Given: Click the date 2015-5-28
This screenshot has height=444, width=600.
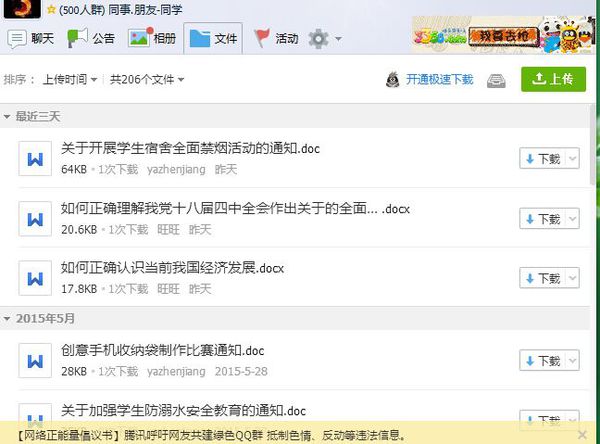Looking at the screenshot, I should click(241, 371).
